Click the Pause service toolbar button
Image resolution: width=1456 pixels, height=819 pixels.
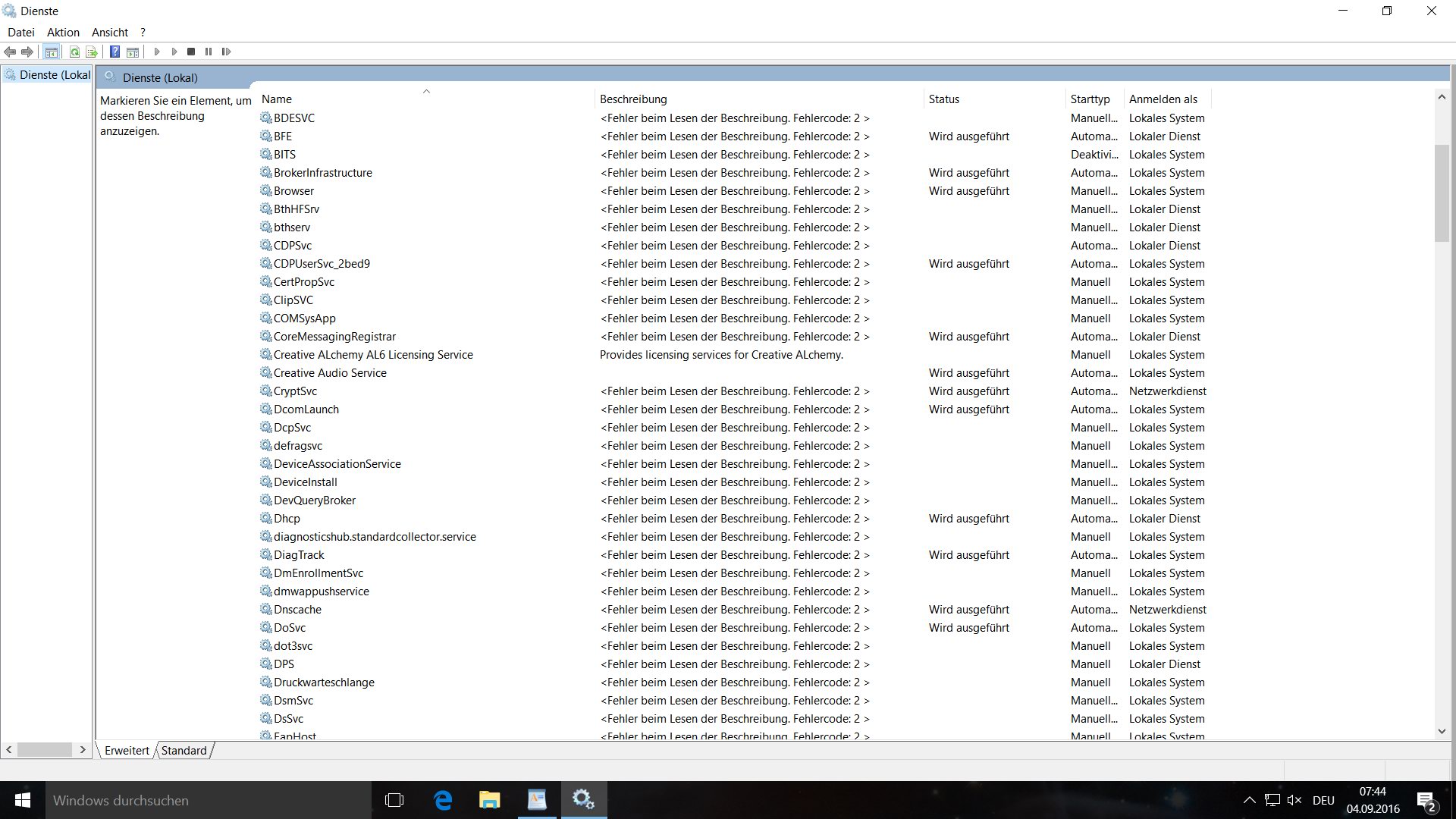click(209, 52)
